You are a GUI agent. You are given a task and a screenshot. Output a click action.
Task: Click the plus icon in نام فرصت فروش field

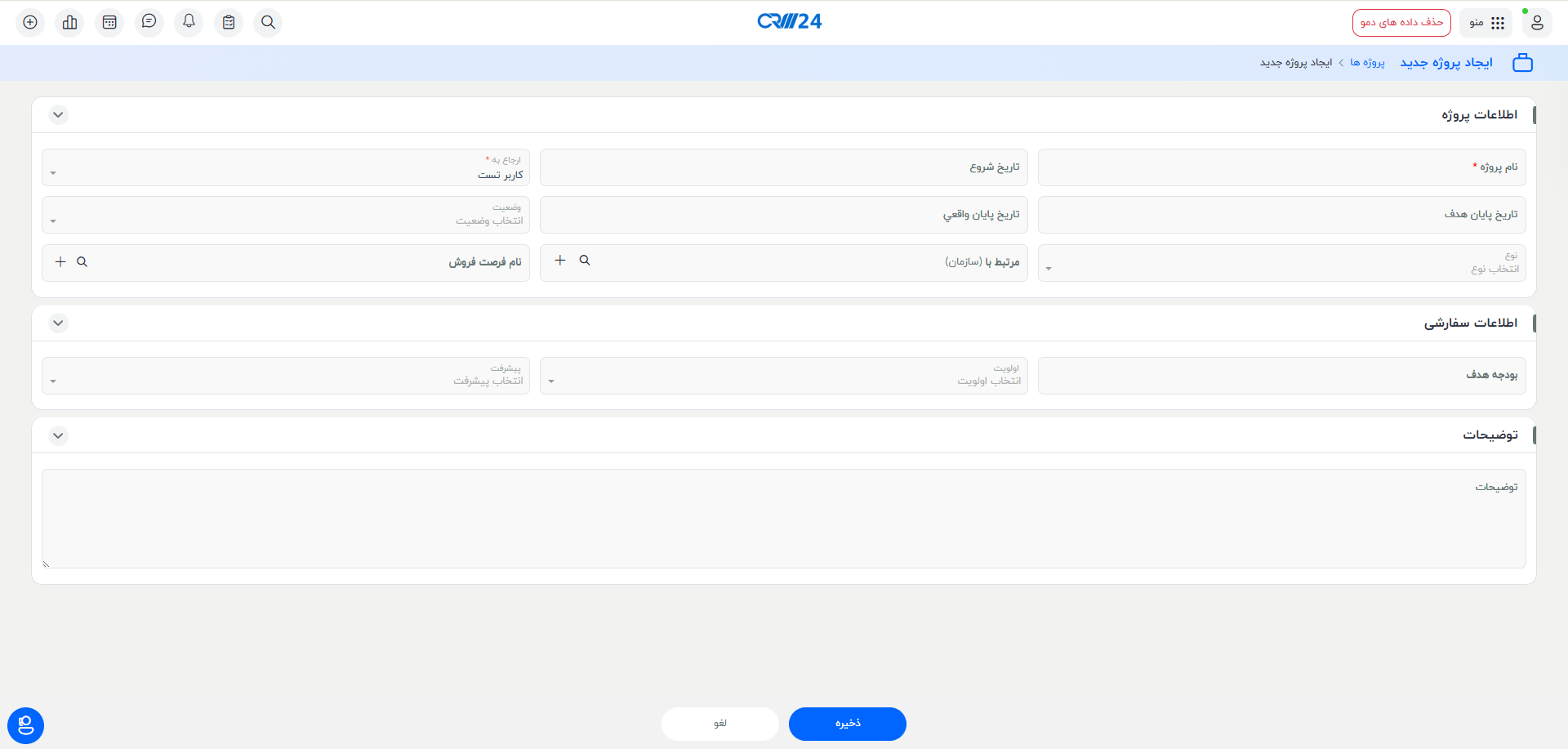pos(60,262)
